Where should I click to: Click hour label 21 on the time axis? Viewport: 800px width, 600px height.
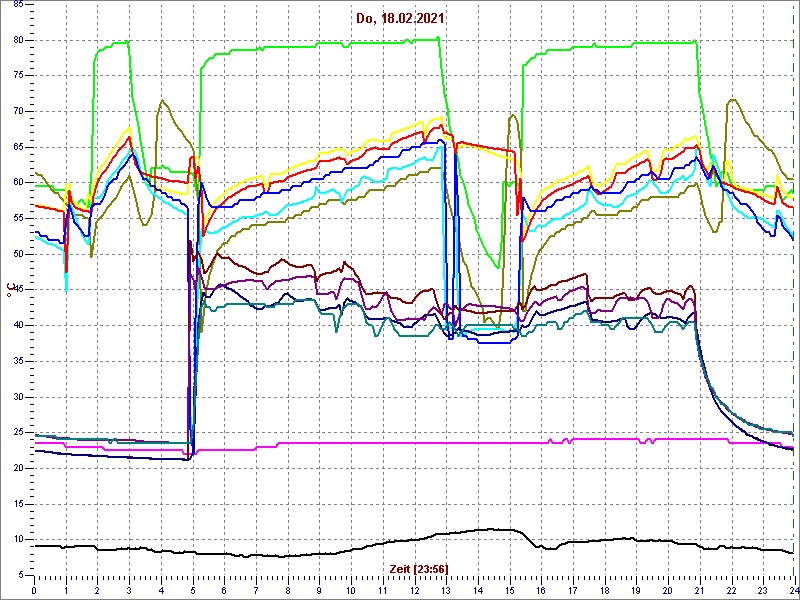700,590
